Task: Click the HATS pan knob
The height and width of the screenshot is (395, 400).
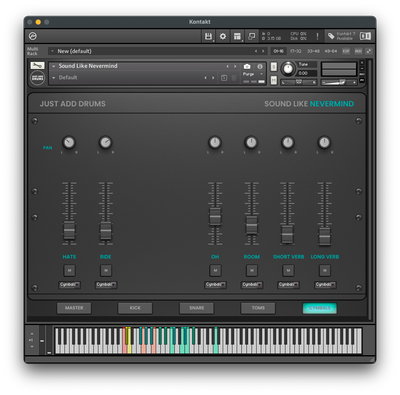Action: [x=69, y=142]
